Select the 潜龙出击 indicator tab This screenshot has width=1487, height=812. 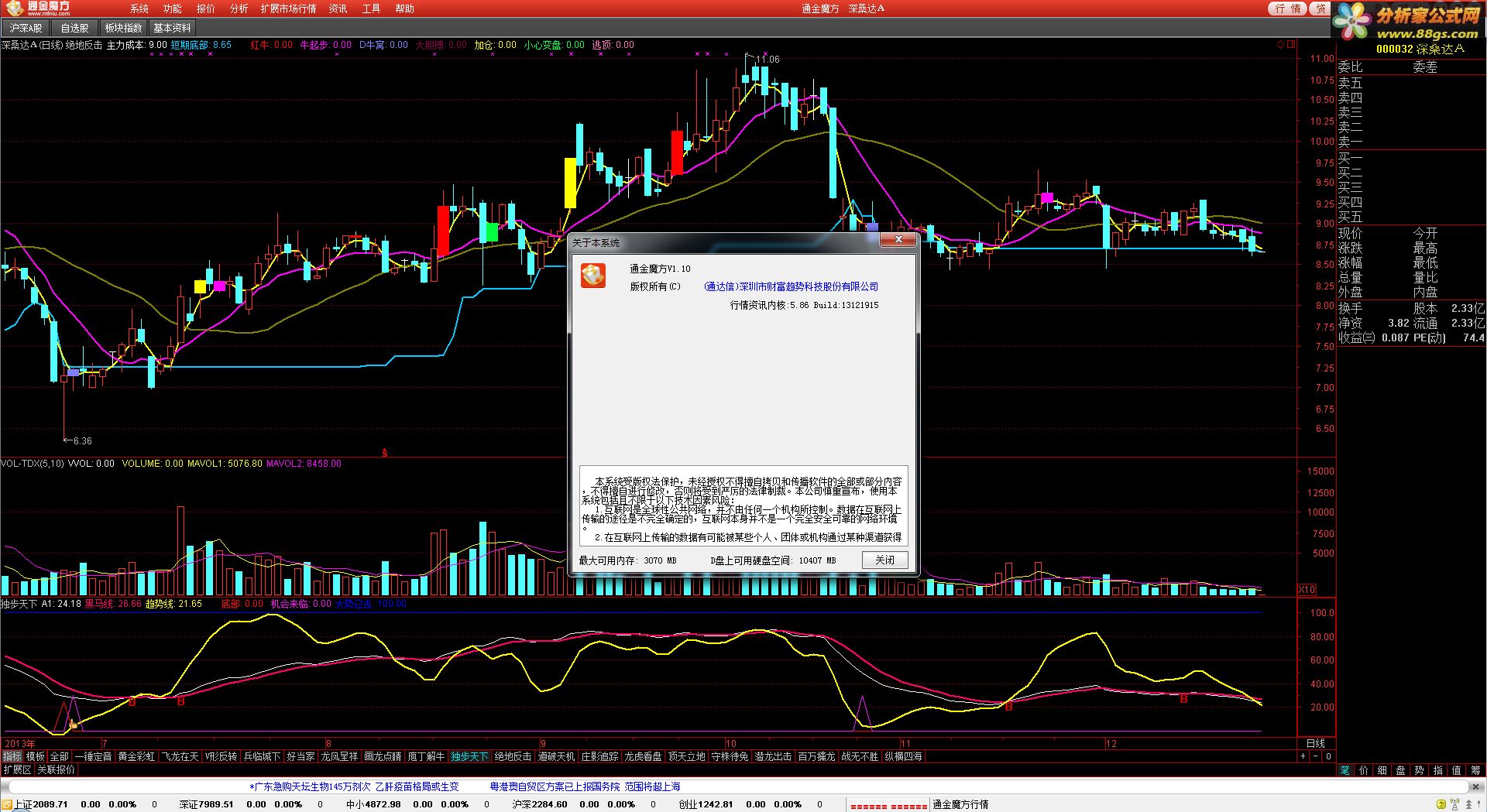point(774,756)
